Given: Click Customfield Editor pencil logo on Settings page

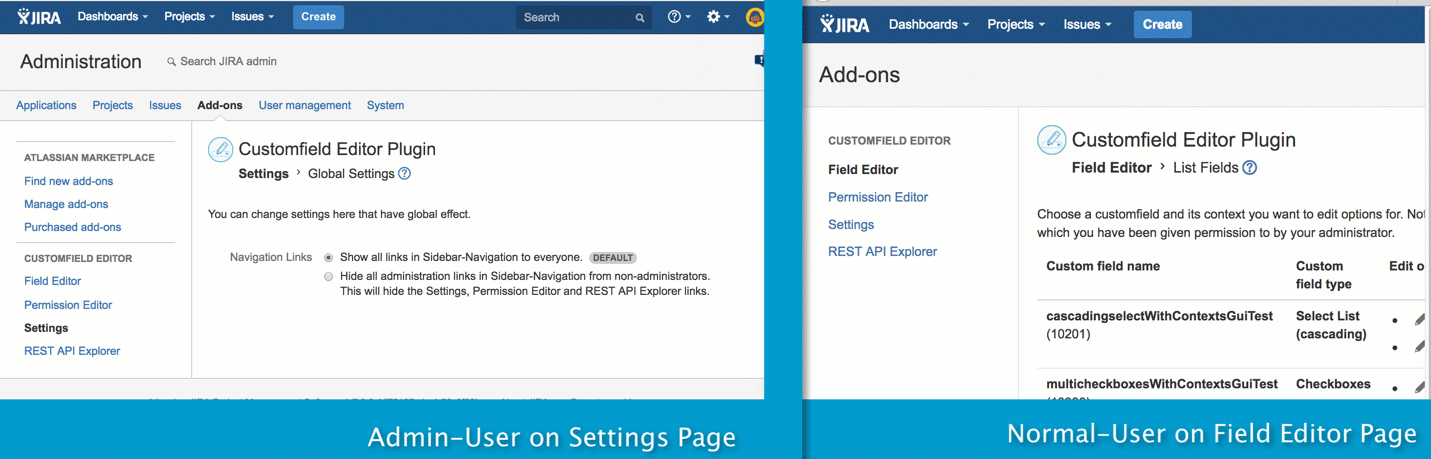Looking at the screenshot, I should (220, 150).
